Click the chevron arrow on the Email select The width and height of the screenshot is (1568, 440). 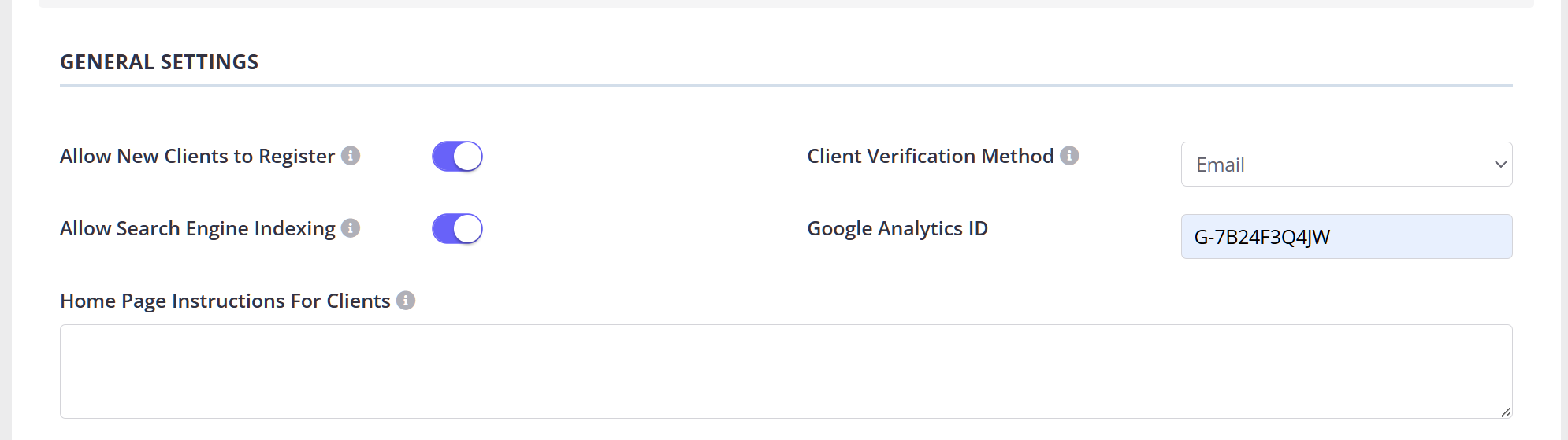pos(1500,165)
